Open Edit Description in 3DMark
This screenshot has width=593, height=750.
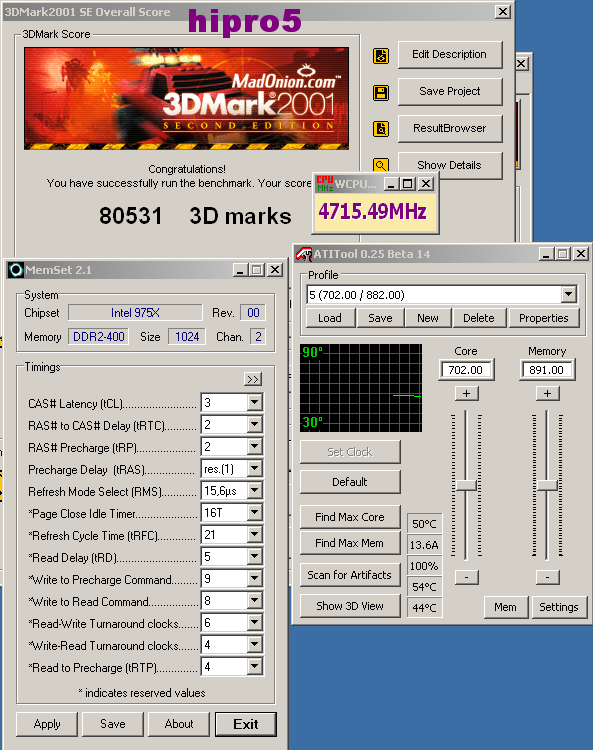click(450, 55)
